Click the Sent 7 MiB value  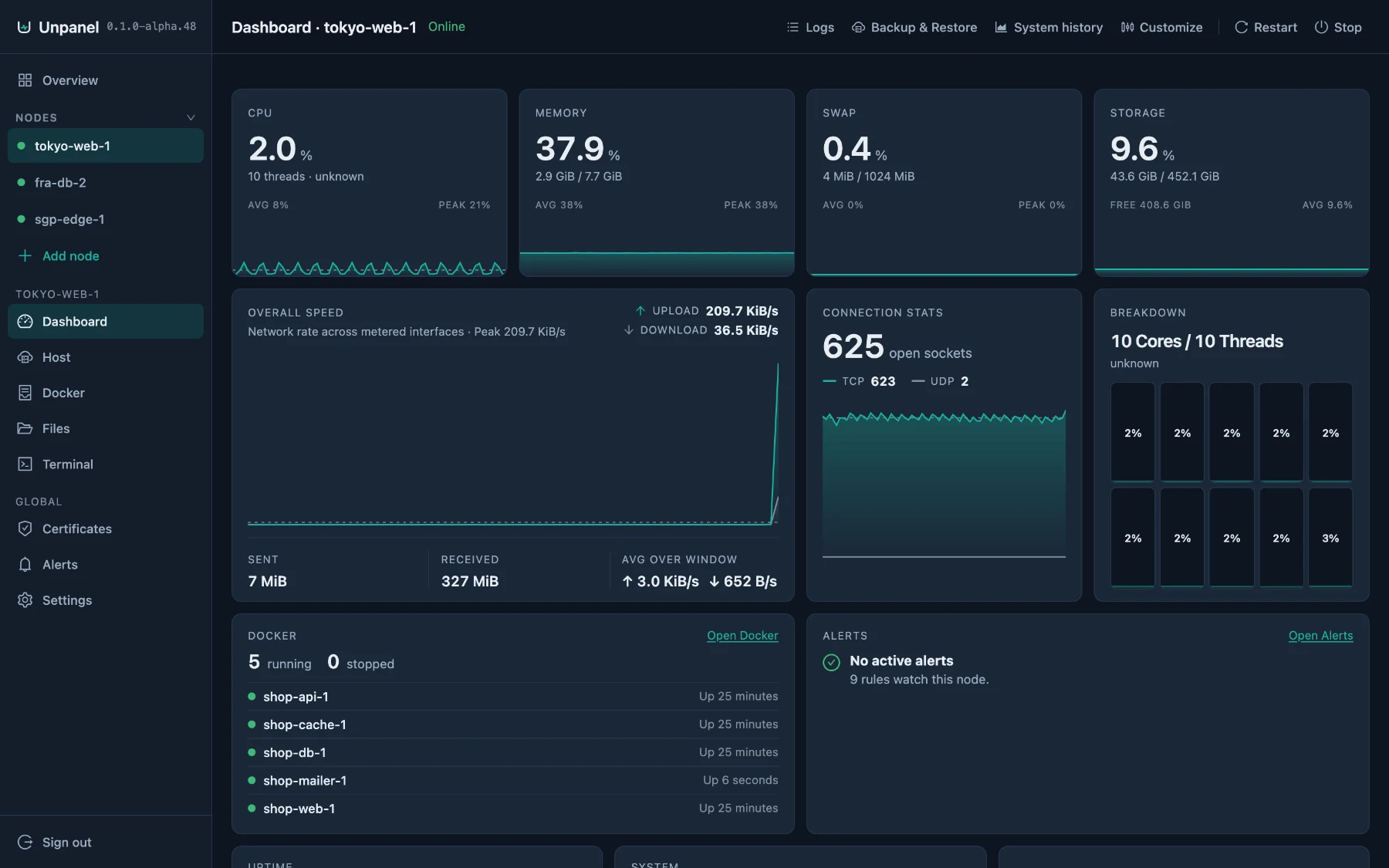coord(267,581)
